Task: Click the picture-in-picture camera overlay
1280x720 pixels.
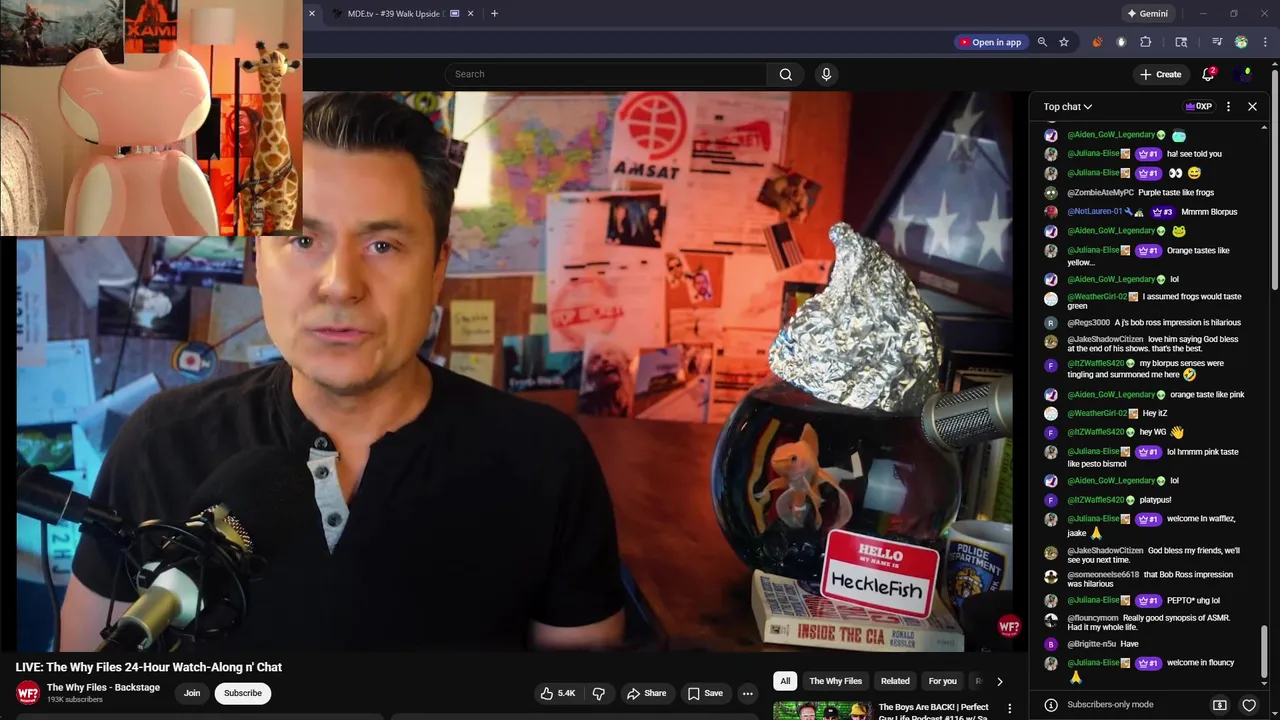Action: pyautogui.click(x=151, y=118)
